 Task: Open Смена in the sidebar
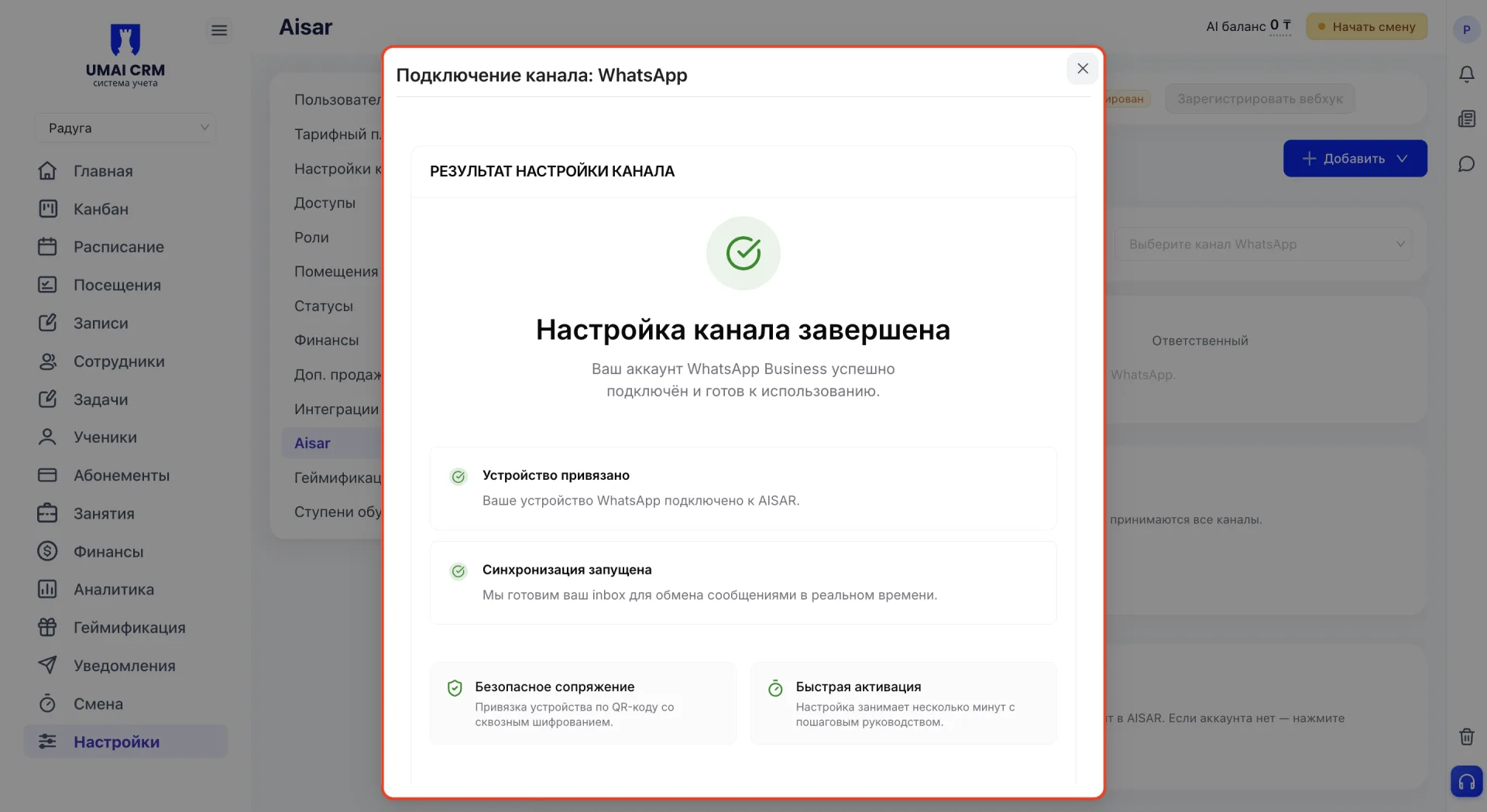[x=125, y=704]
